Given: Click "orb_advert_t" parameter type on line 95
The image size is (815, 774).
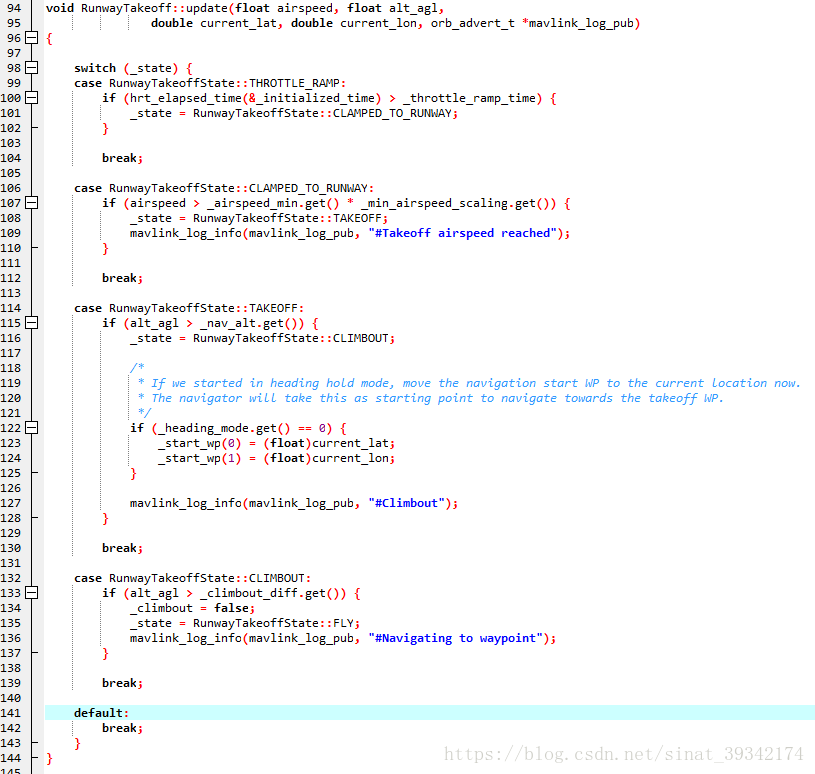Looking at the screenshot, I should coord(472,23).
